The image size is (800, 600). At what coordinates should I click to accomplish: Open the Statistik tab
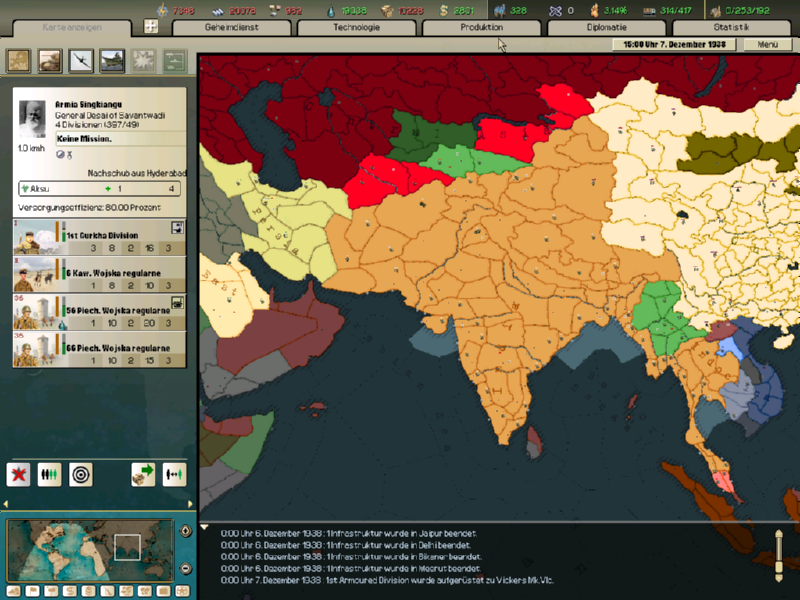click(732, 28)
